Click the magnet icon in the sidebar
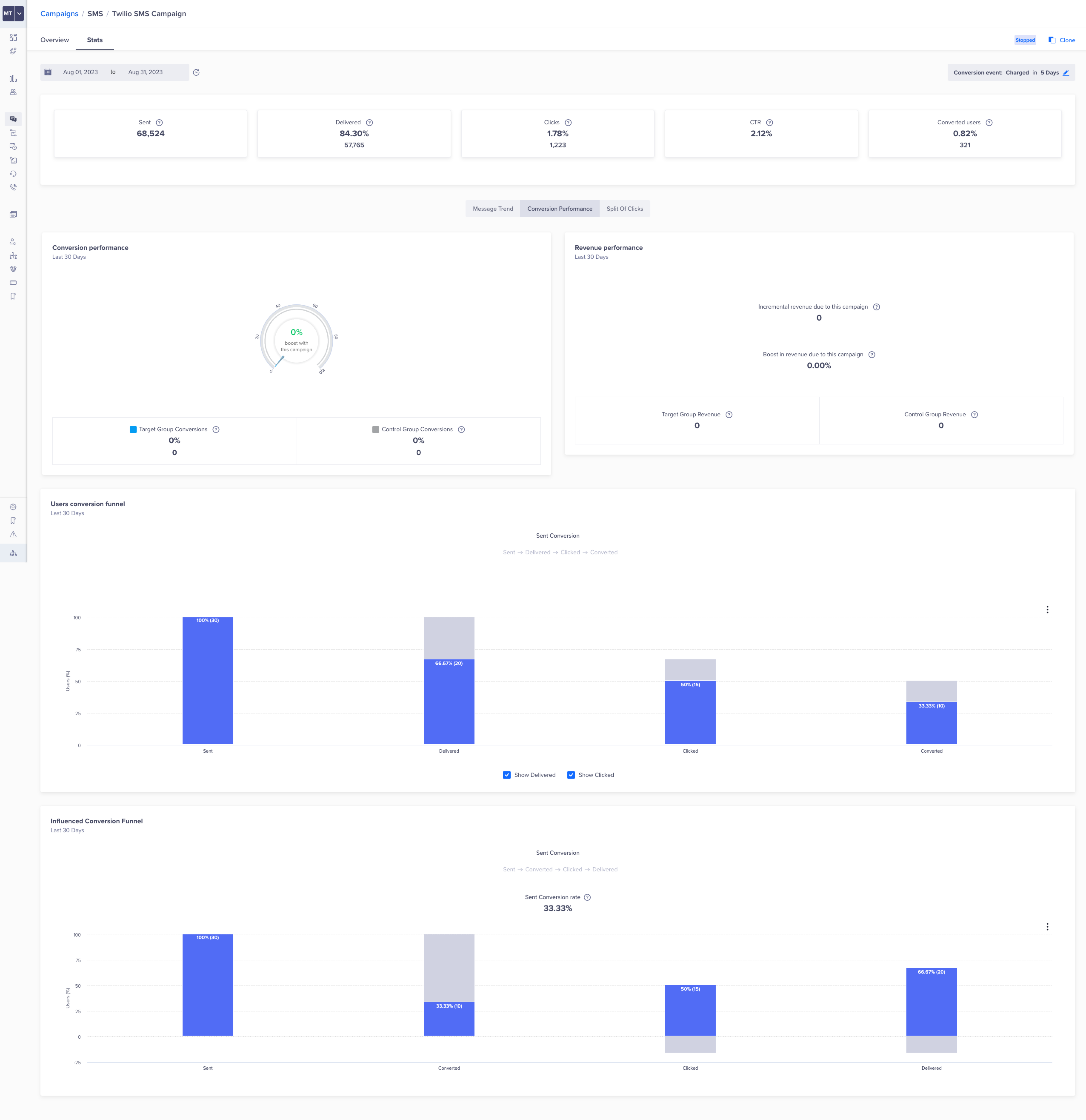The image size is (1086, 1120). (13, 52)
